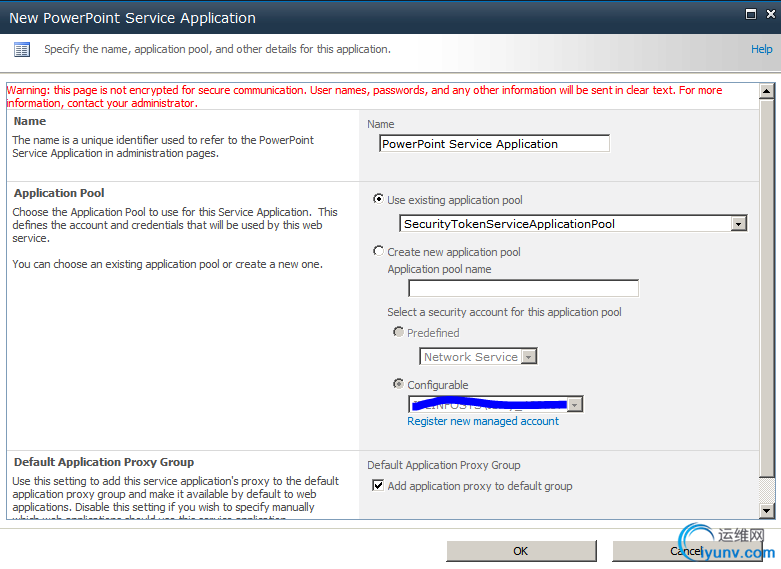Screen dimensions: 781x569
Task: Maximize the New PowerPoint Service Application dialog
Action: tap(750, 16)
